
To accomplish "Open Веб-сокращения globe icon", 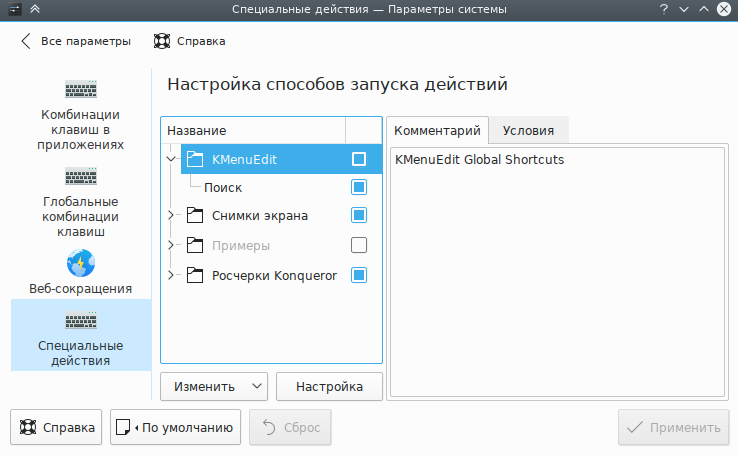I will tap(81, 264).
